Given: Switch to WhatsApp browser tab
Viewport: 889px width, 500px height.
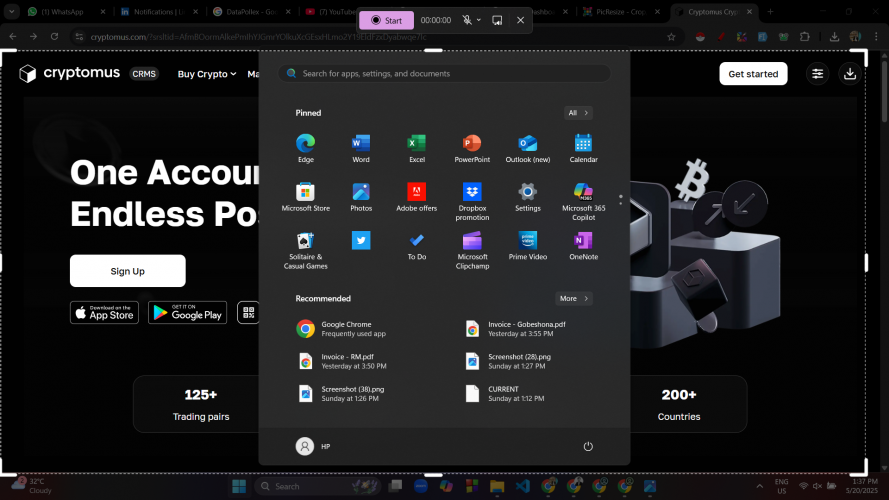Looking at the screenshot, I should point(67,11).
